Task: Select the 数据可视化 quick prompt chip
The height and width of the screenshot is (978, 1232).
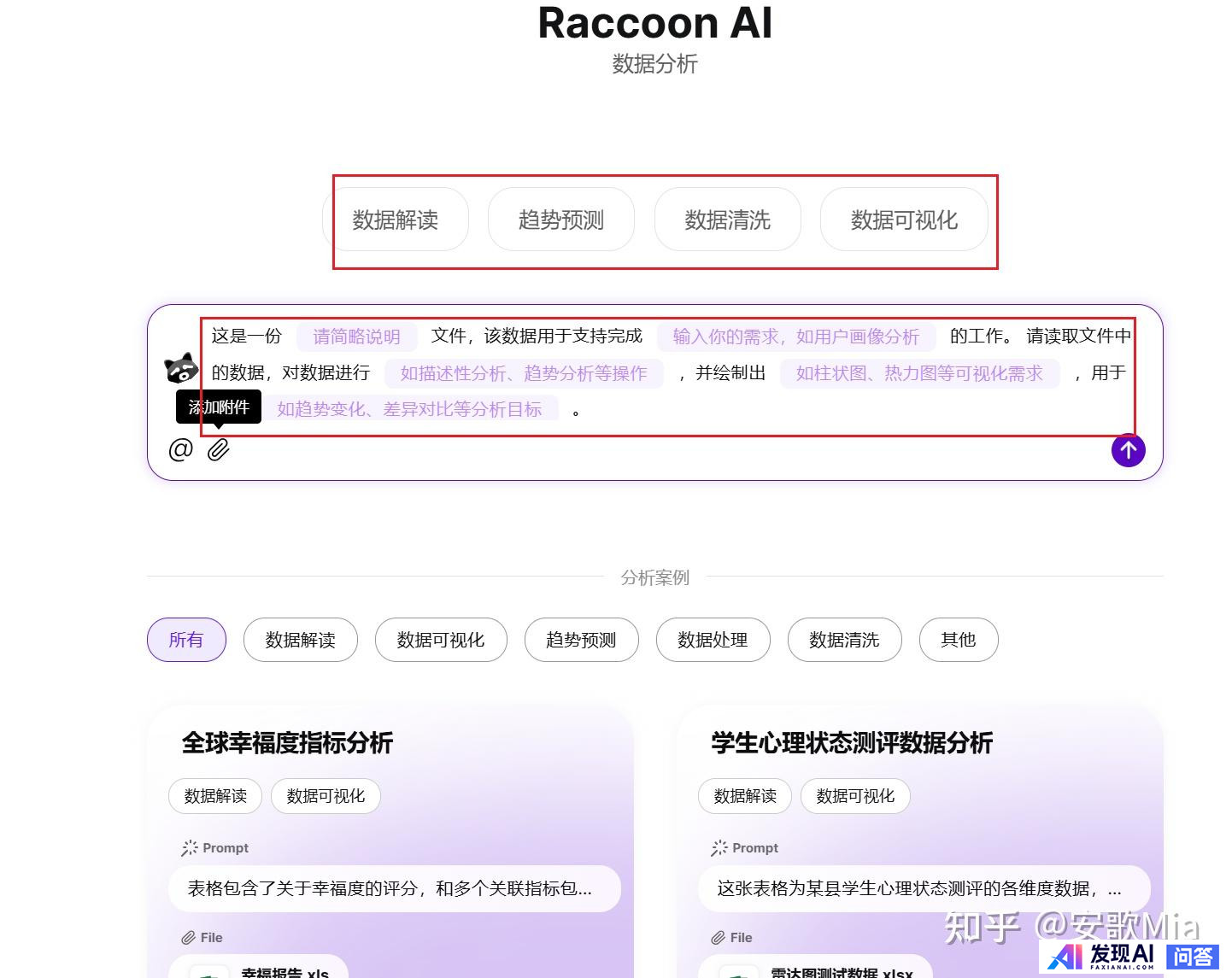Action: (x=904, y=220)
